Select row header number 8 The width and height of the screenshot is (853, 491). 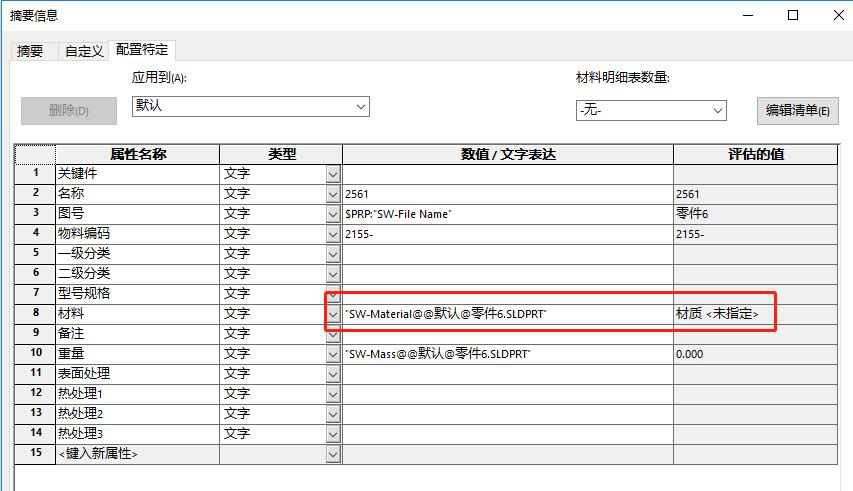(x=35, y=314)
